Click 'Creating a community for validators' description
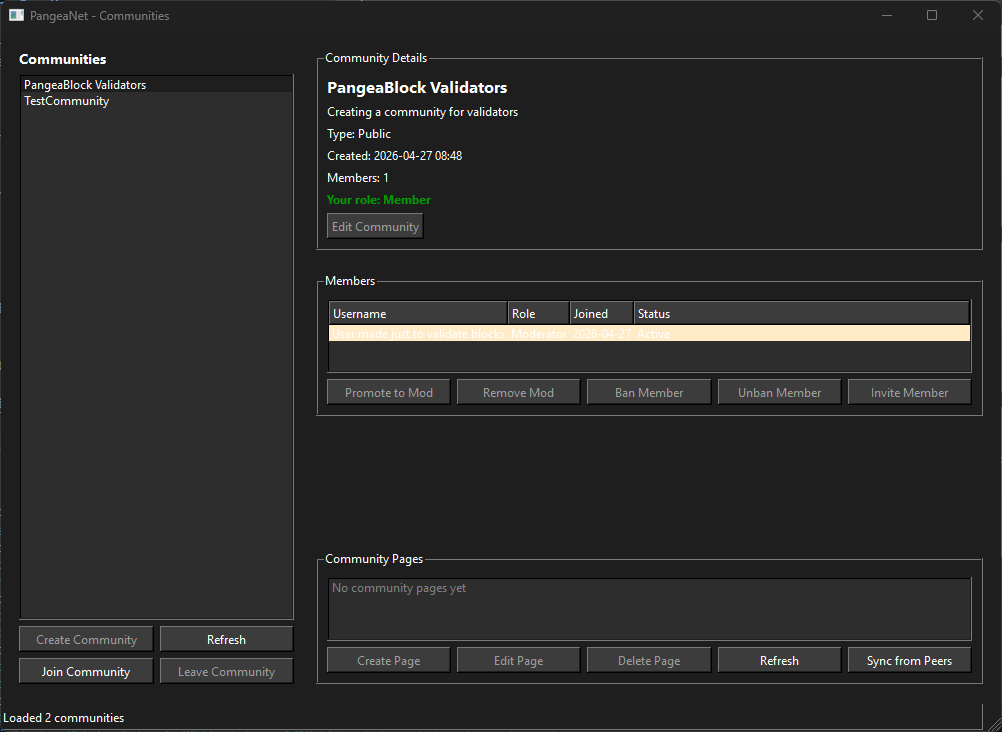Screen dimensions: 1002x732 click(422, 112)
